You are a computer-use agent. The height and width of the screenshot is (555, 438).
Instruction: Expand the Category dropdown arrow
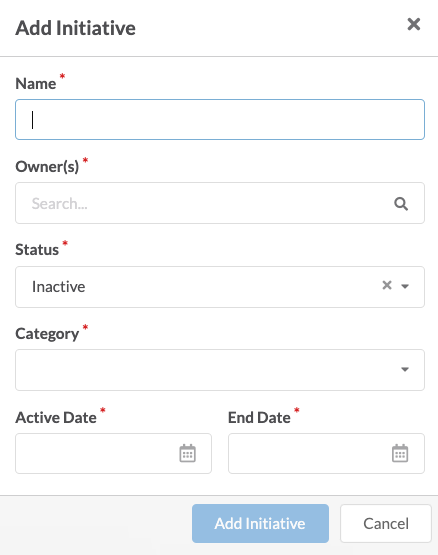[x=405, y=370]
